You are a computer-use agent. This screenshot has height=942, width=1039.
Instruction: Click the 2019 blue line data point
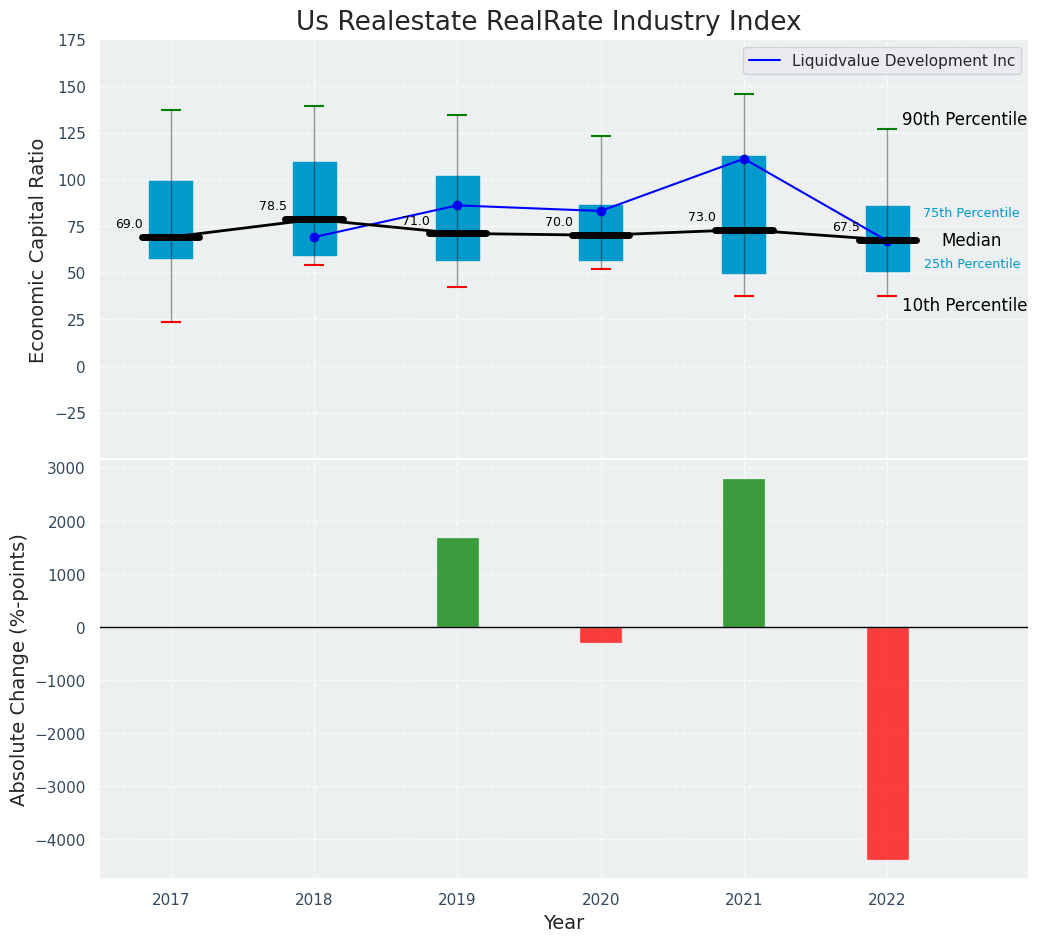[x=457, y=205]
